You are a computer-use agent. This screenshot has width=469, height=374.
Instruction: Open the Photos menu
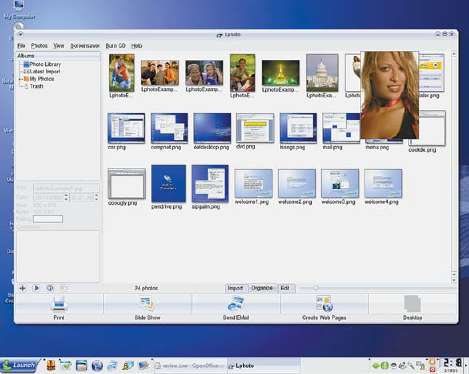click(x=39, y=46)
